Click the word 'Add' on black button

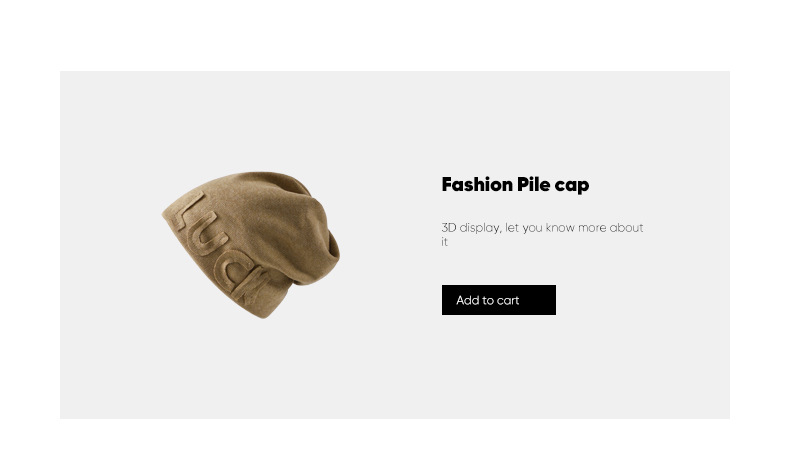468,300
